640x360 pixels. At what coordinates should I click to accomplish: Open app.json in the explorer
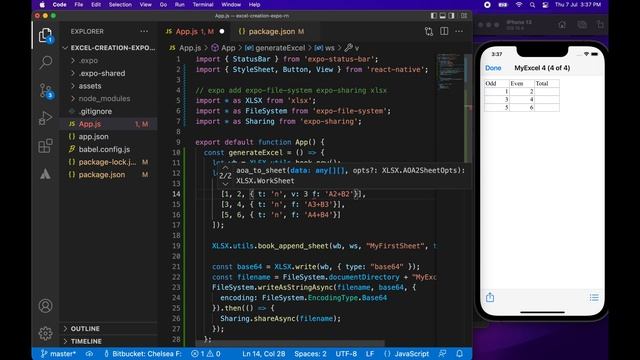(108, 137)
